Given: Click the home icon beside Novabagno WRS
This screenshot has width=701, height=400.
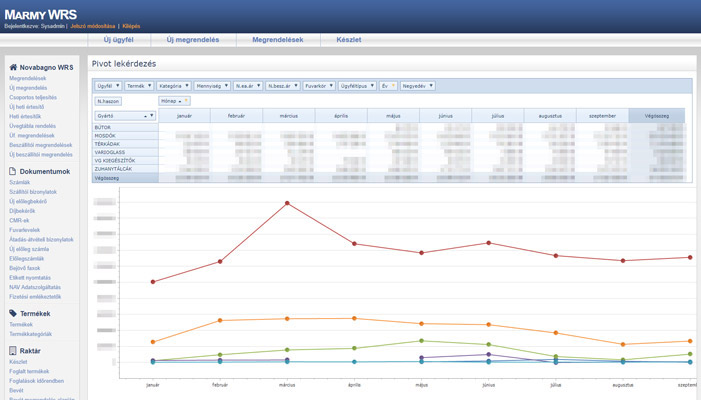Looking at the screenshot, I should [13, 67].
